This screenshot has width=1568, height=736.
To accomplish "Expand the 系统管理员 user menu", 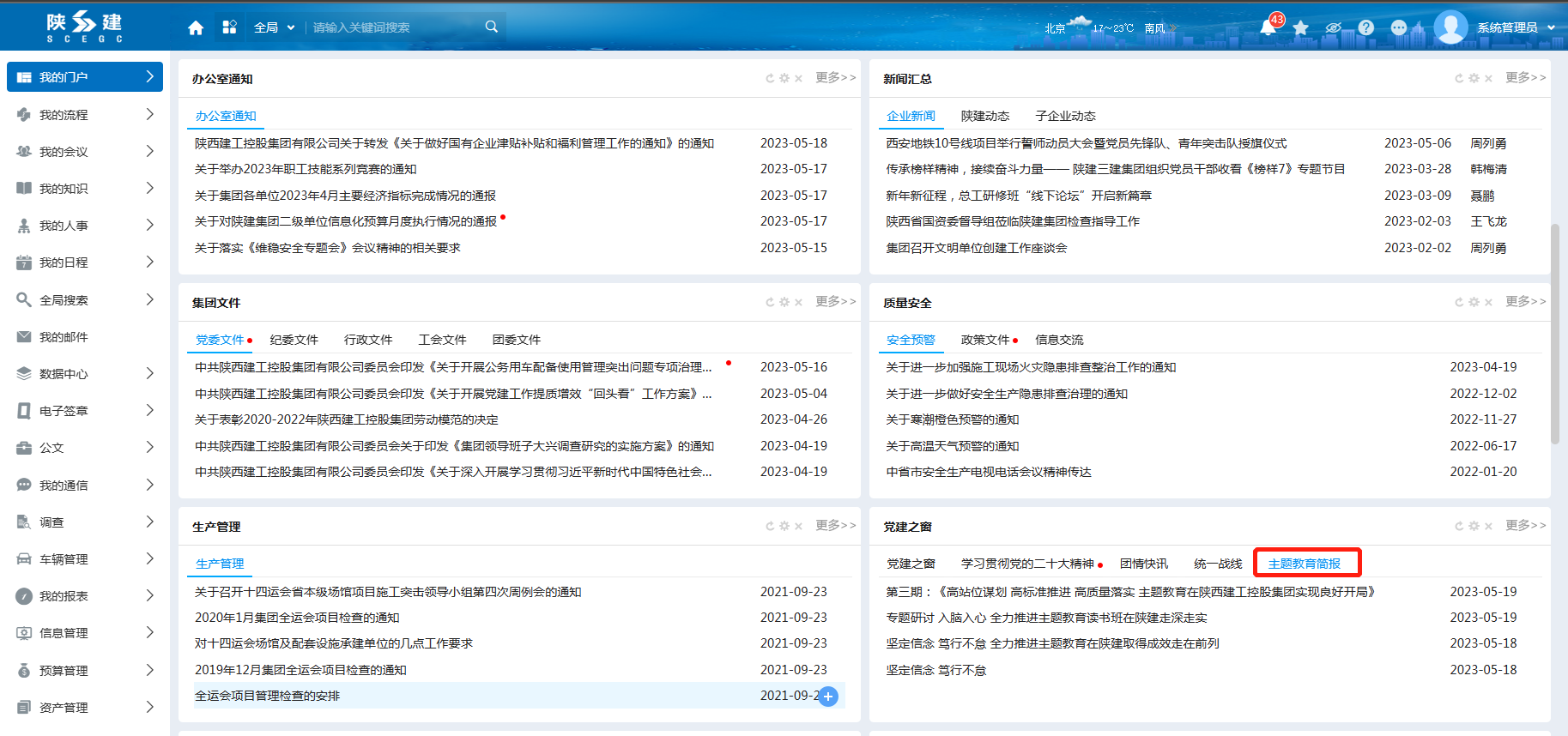I will pyautogui.click(x=1516, y=27).
